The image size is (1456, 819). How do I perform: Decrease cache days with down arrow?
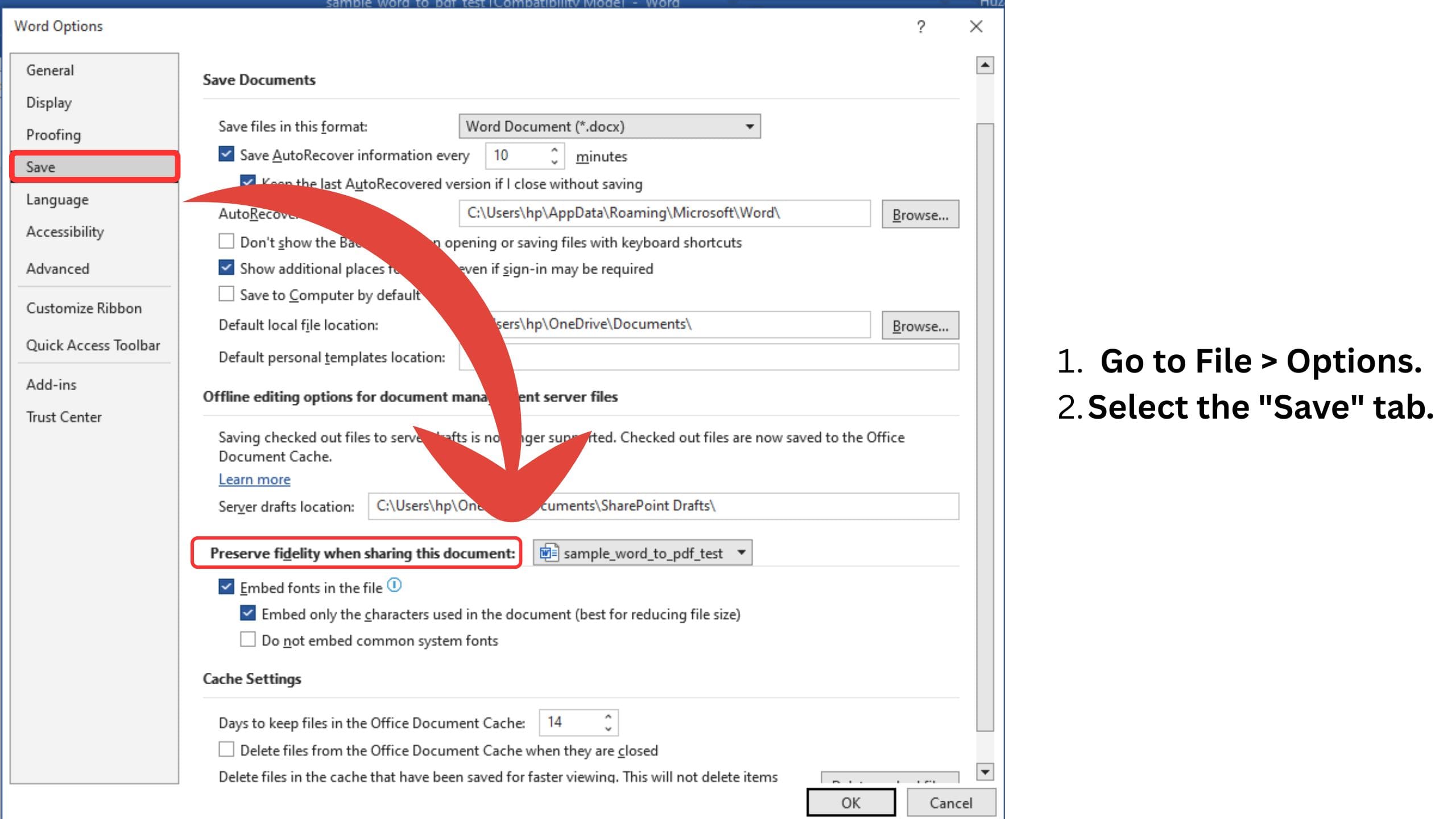(x=608, y=729)
